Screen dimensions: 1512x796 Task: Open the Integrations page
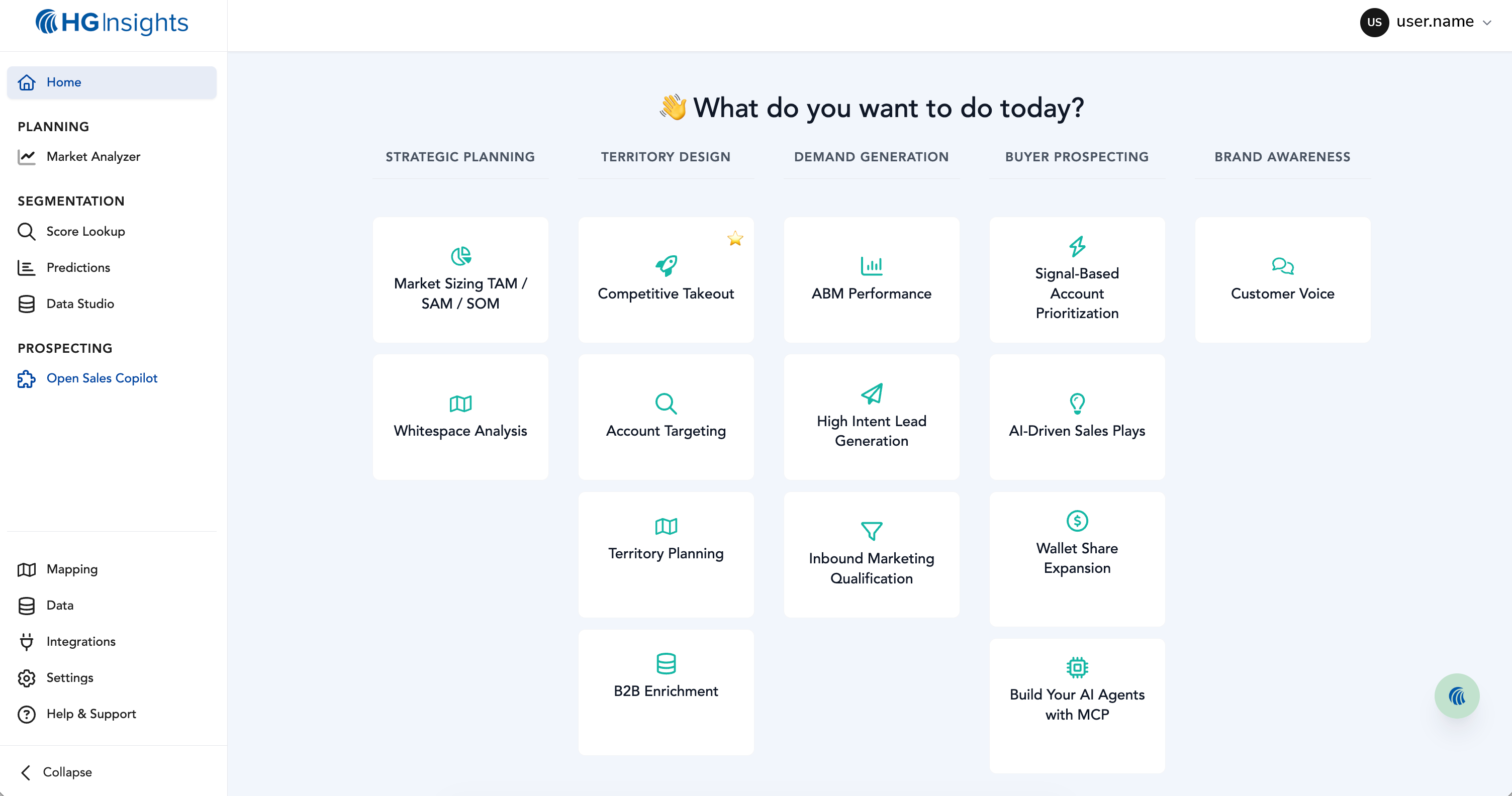click(x=80, y=642)
